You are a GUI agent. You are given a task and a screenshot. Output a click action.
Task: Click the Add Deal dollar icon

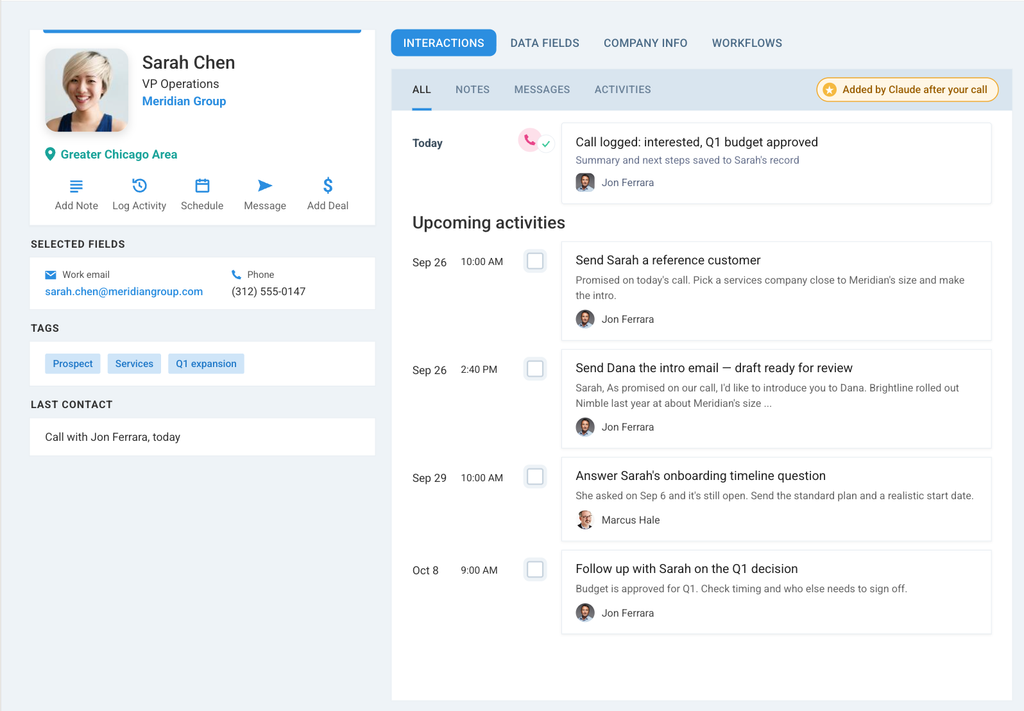tap(328, 185)
